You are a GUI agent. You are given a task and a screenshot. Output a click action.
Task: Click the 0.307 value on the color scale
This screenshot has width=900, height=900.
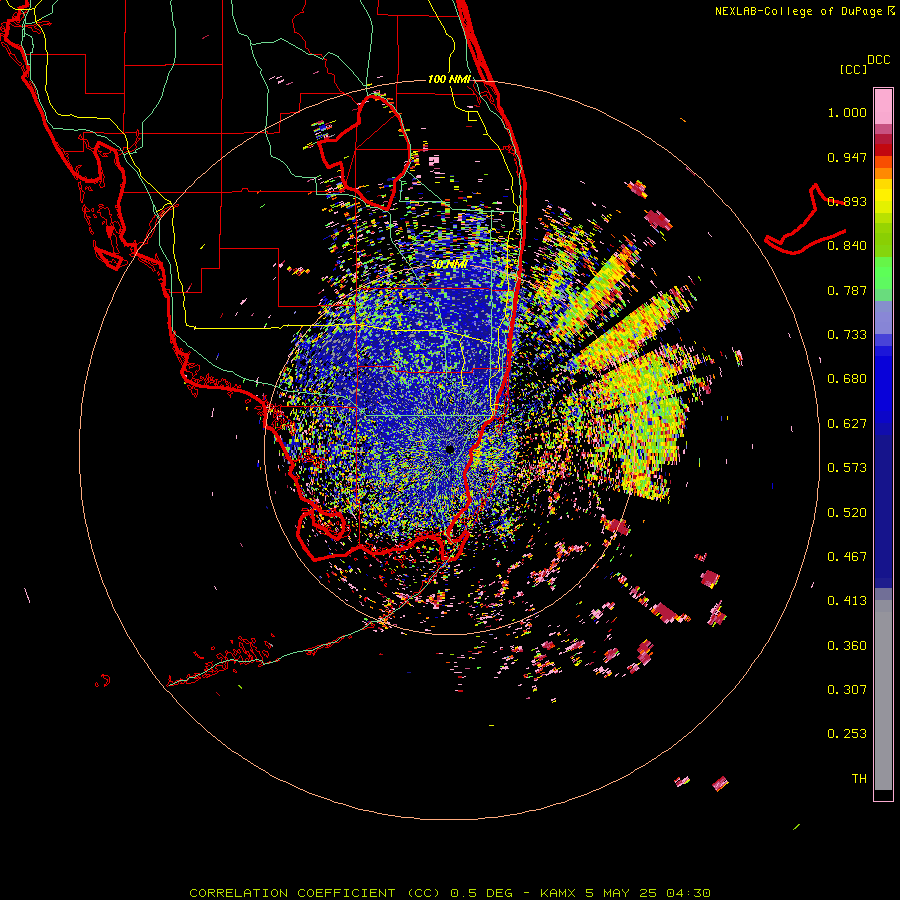click(x=847, y=690)
